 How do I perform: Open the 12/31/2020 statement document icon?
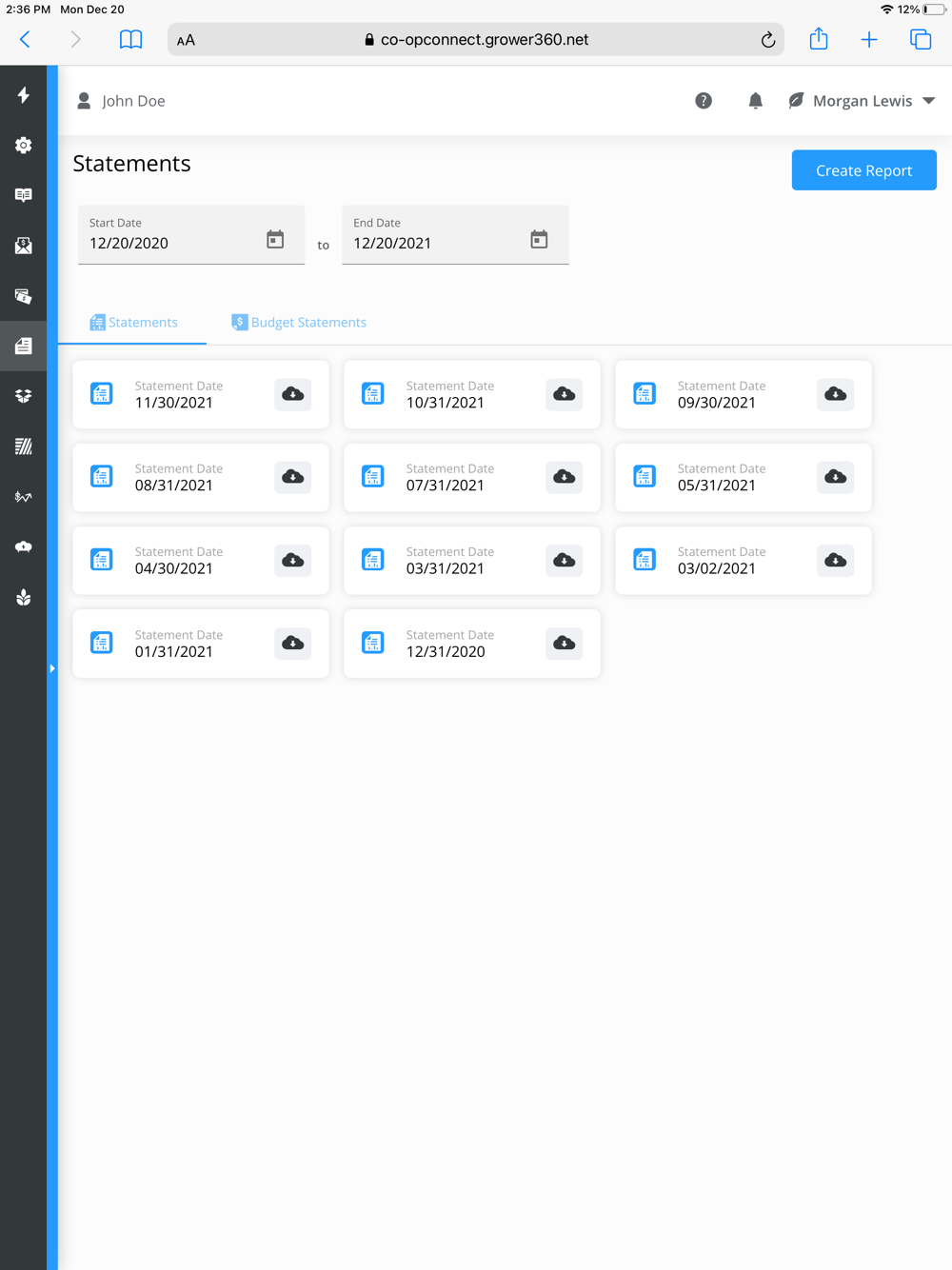tap(373, 643)
